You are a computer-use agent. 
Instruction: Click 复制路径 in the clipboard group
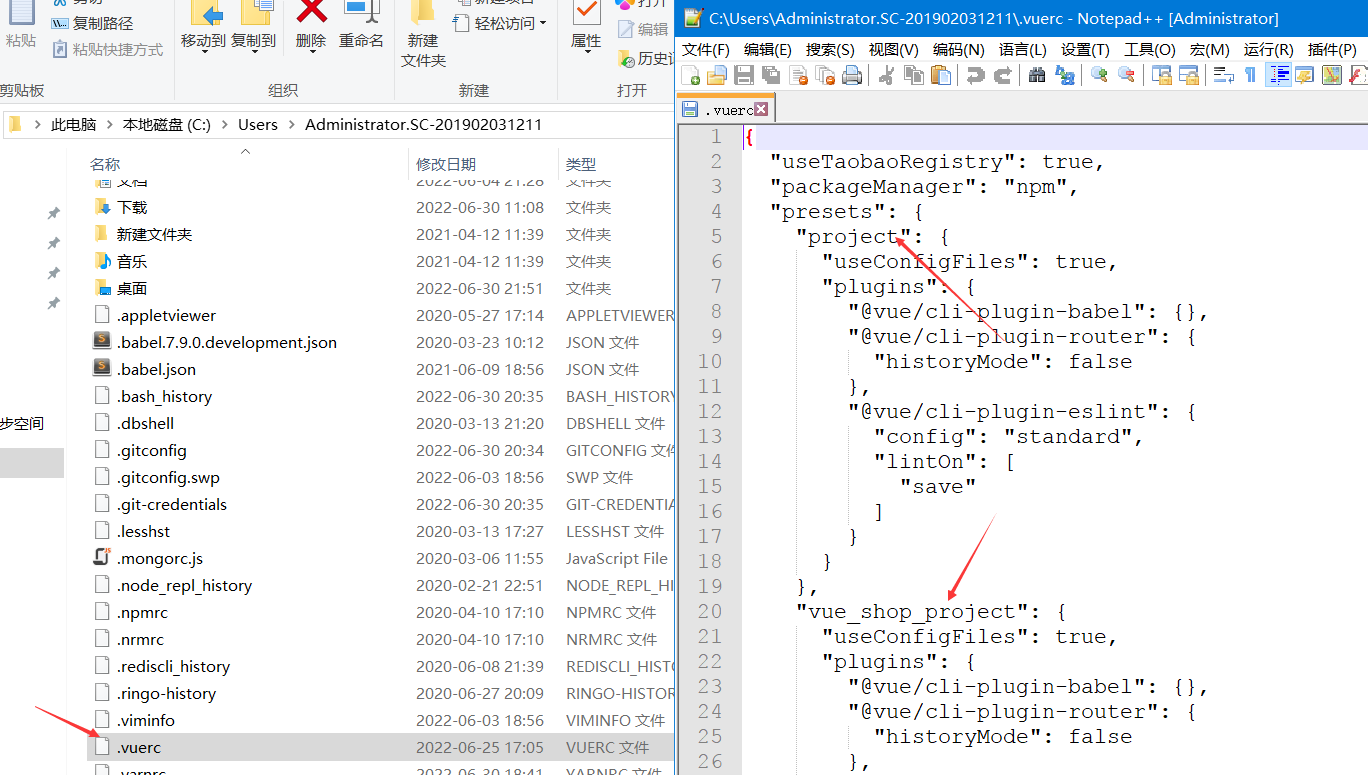click(x=92, y=23)
